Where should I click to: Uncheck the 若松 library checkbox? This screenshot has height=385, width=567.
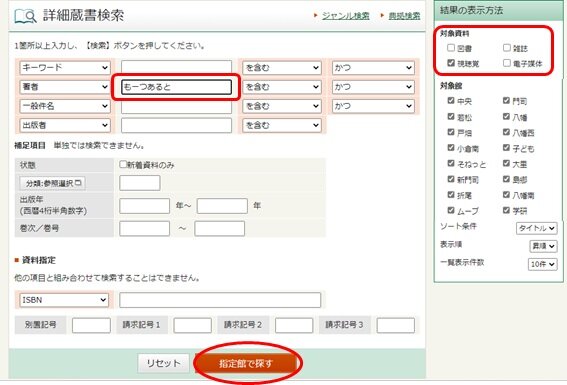tap(451, 116)
